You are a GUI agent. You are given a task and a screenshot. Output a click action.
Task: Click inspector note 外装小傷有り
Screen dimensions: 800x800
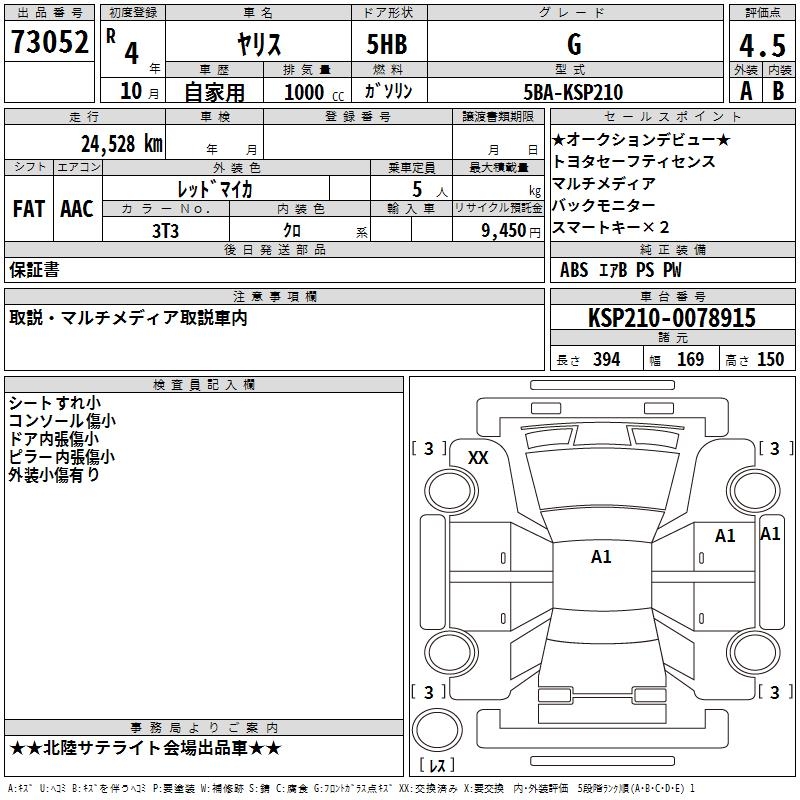click(x=54, y=474)
